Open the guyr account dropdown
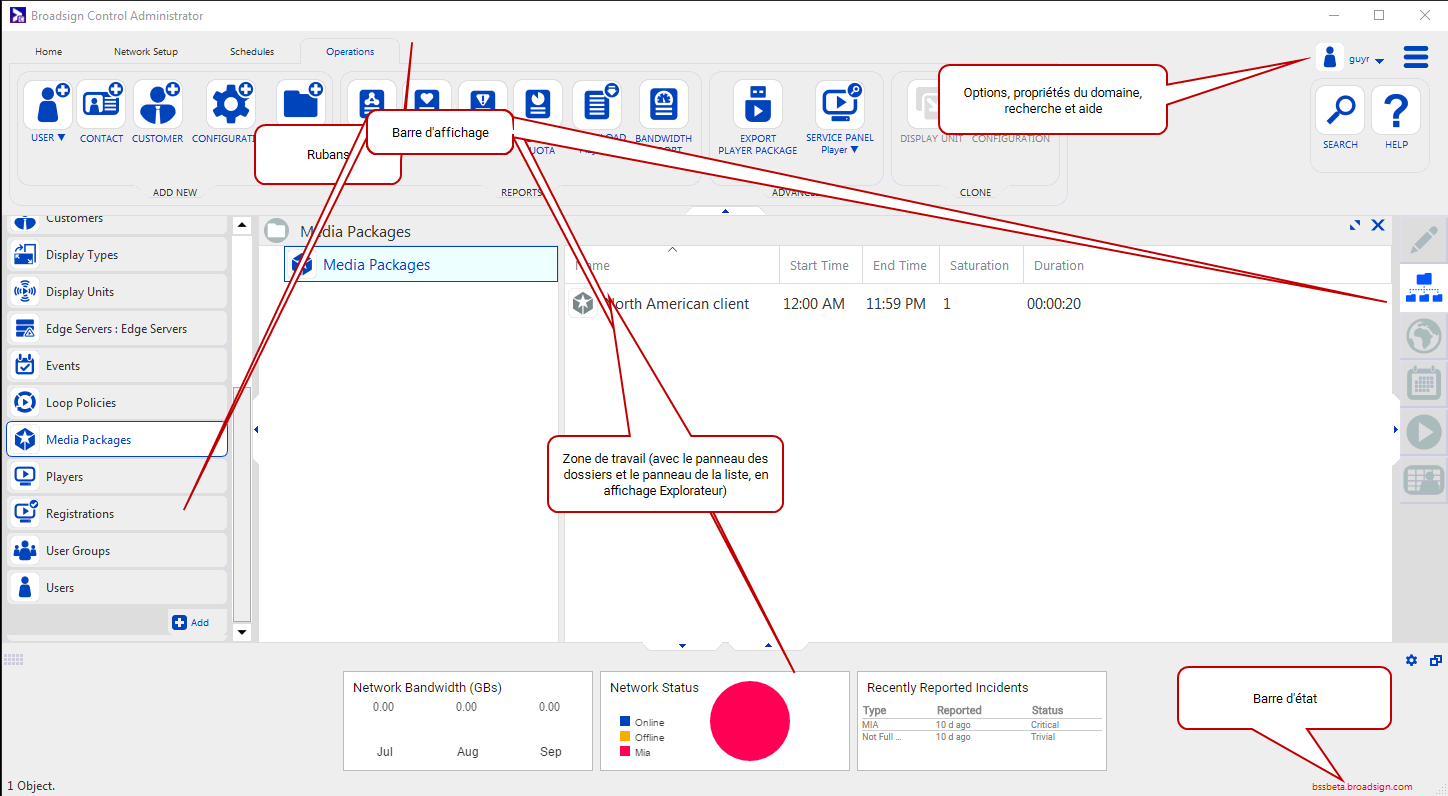 click(1380, 61)
